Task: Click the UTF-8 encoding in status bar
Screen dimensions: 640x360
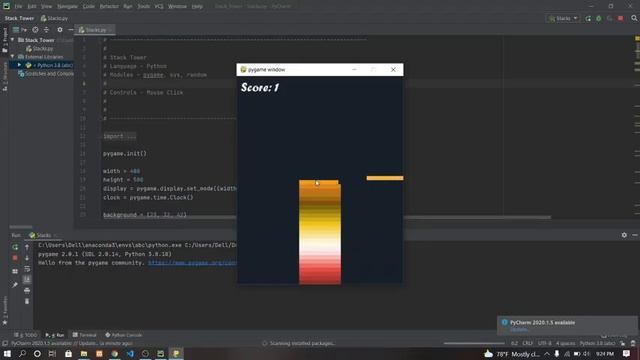Action: pos(544,344)
